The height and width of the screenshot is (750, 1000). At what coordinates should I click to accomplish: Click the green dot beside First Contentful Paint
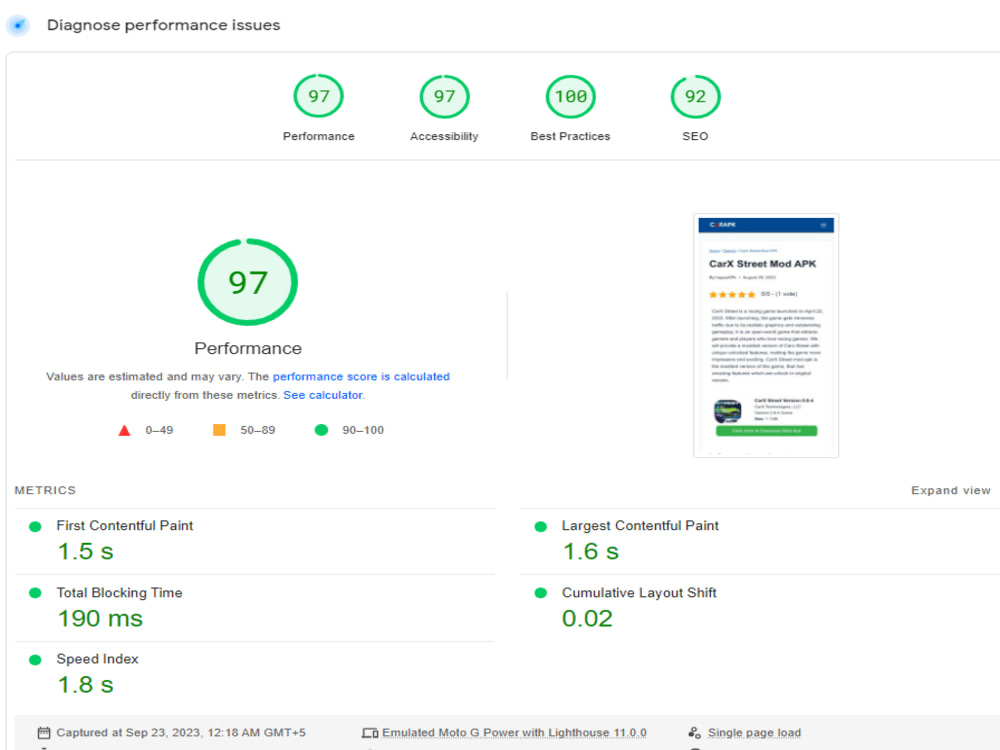click(x=35, y=526)
